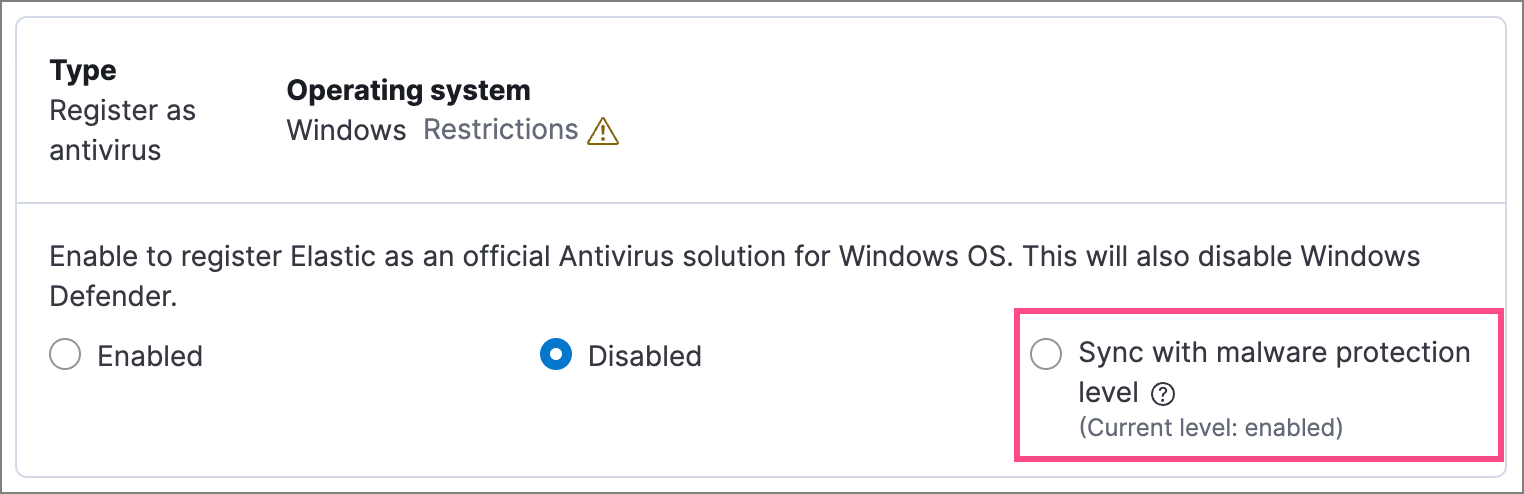
Task: Click the "Windows" operating system value
Action: [x=346, y=130]
